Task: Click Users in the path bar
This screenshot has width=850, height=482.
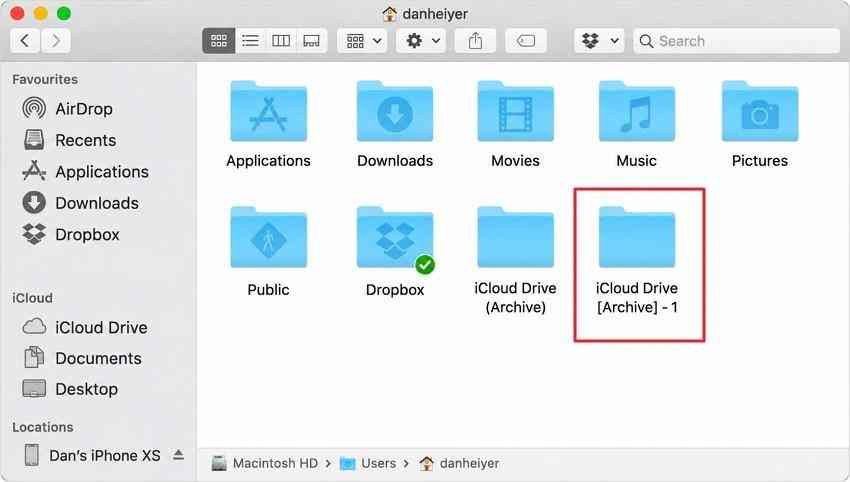Action: pos(368,464)
